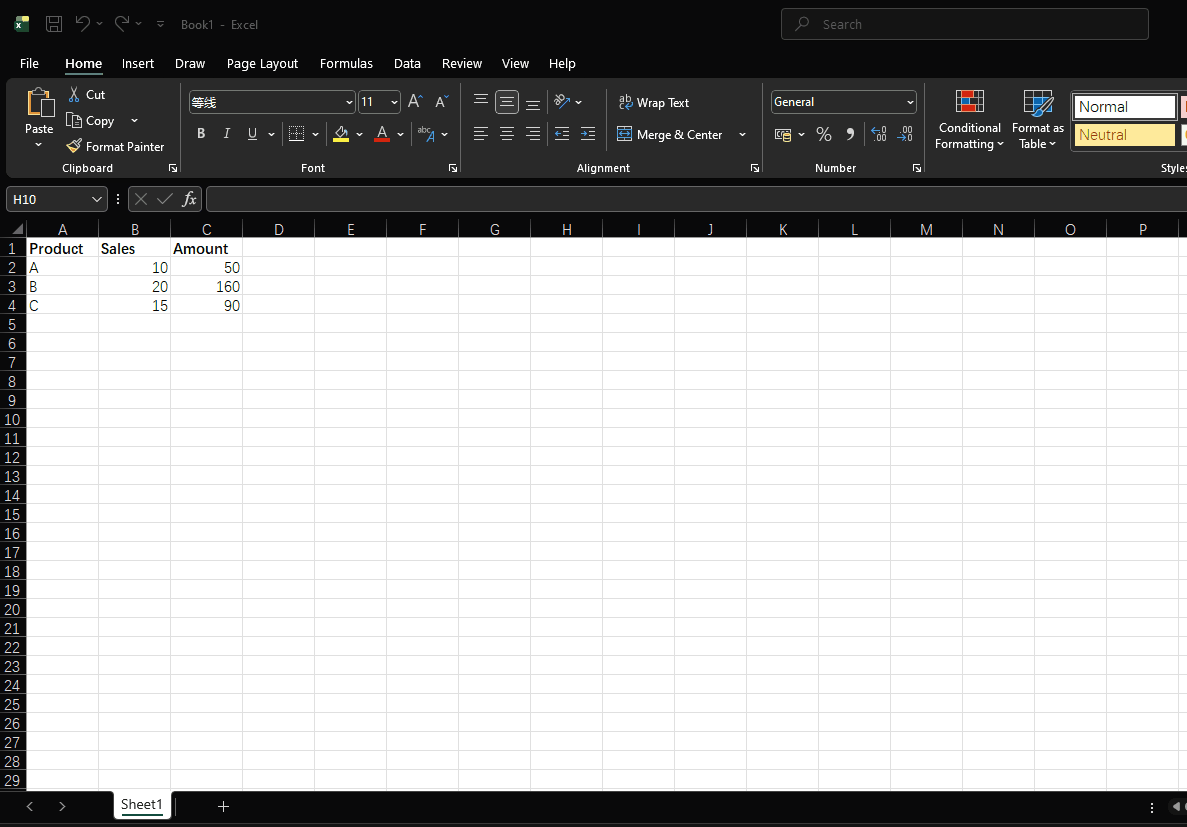Screen dimensions: 1187x827
Task: Add a new sheet with the plus button
Action: (x=223, y=806)
